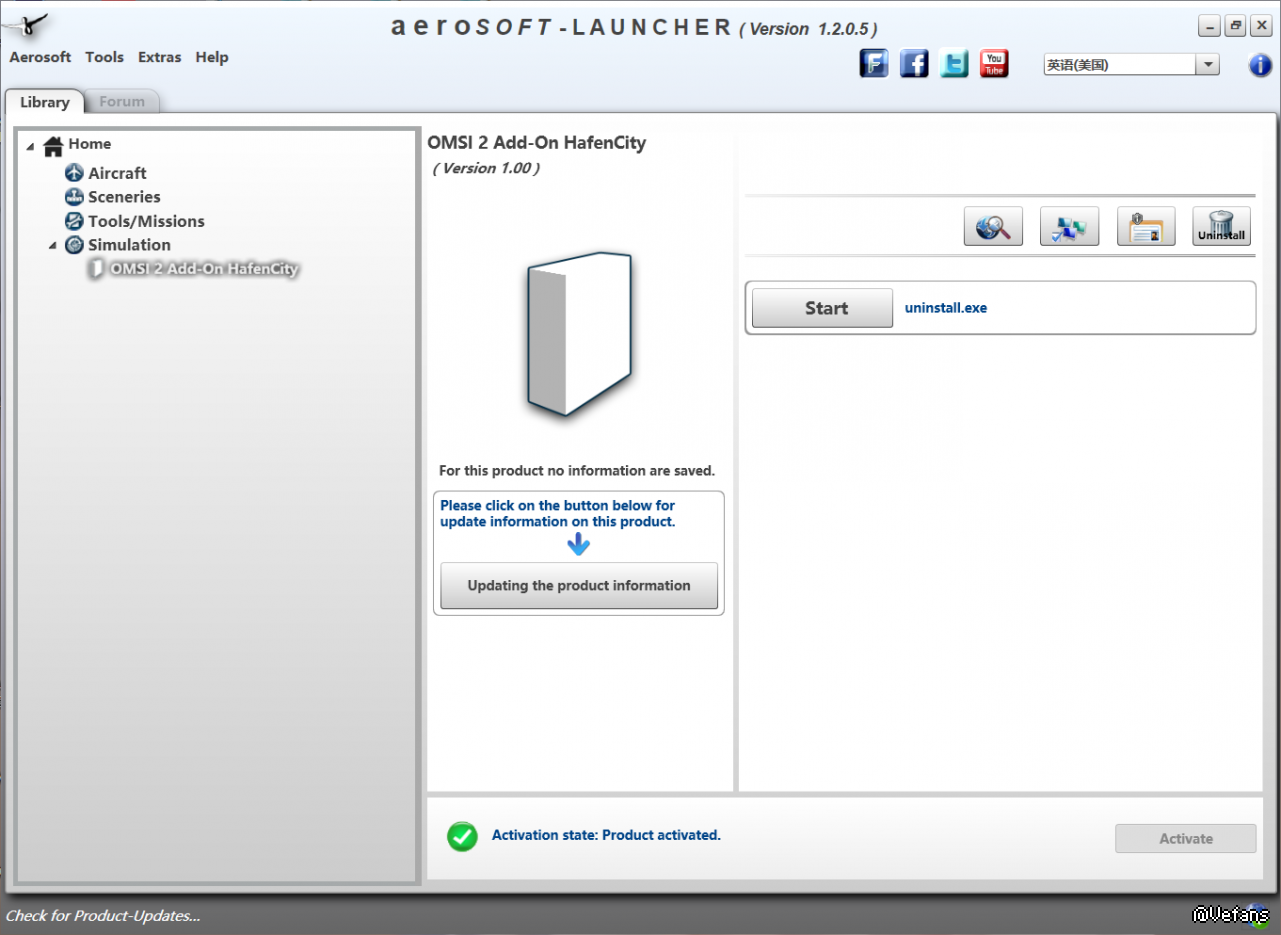Click the globe with magnifier toolbar icon
The image size is (1281, 935).
(993, 226)
